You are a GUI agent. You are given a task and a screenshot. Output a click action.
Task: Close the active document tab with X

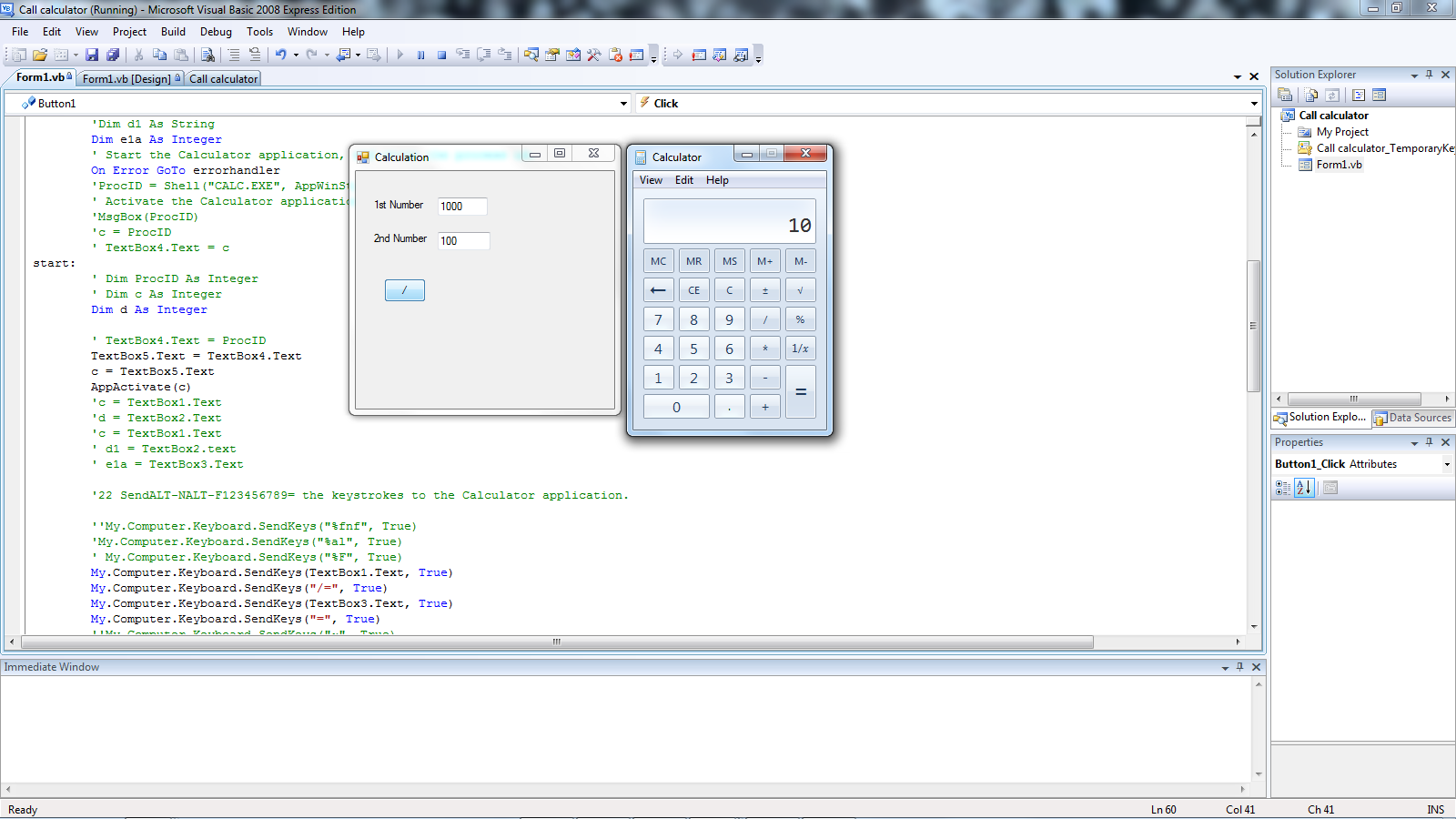1254,77
